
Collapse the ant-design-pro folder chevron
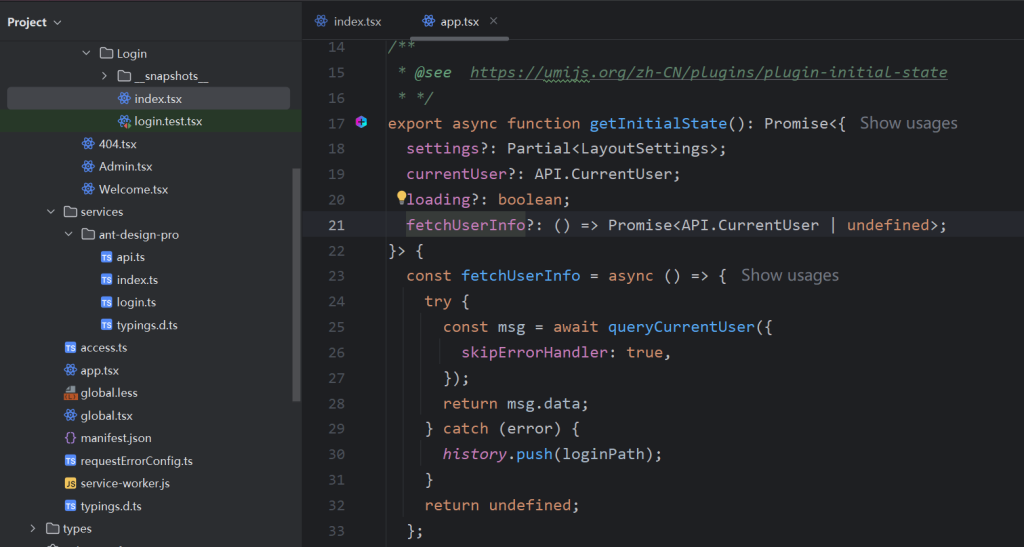(69, 234)
